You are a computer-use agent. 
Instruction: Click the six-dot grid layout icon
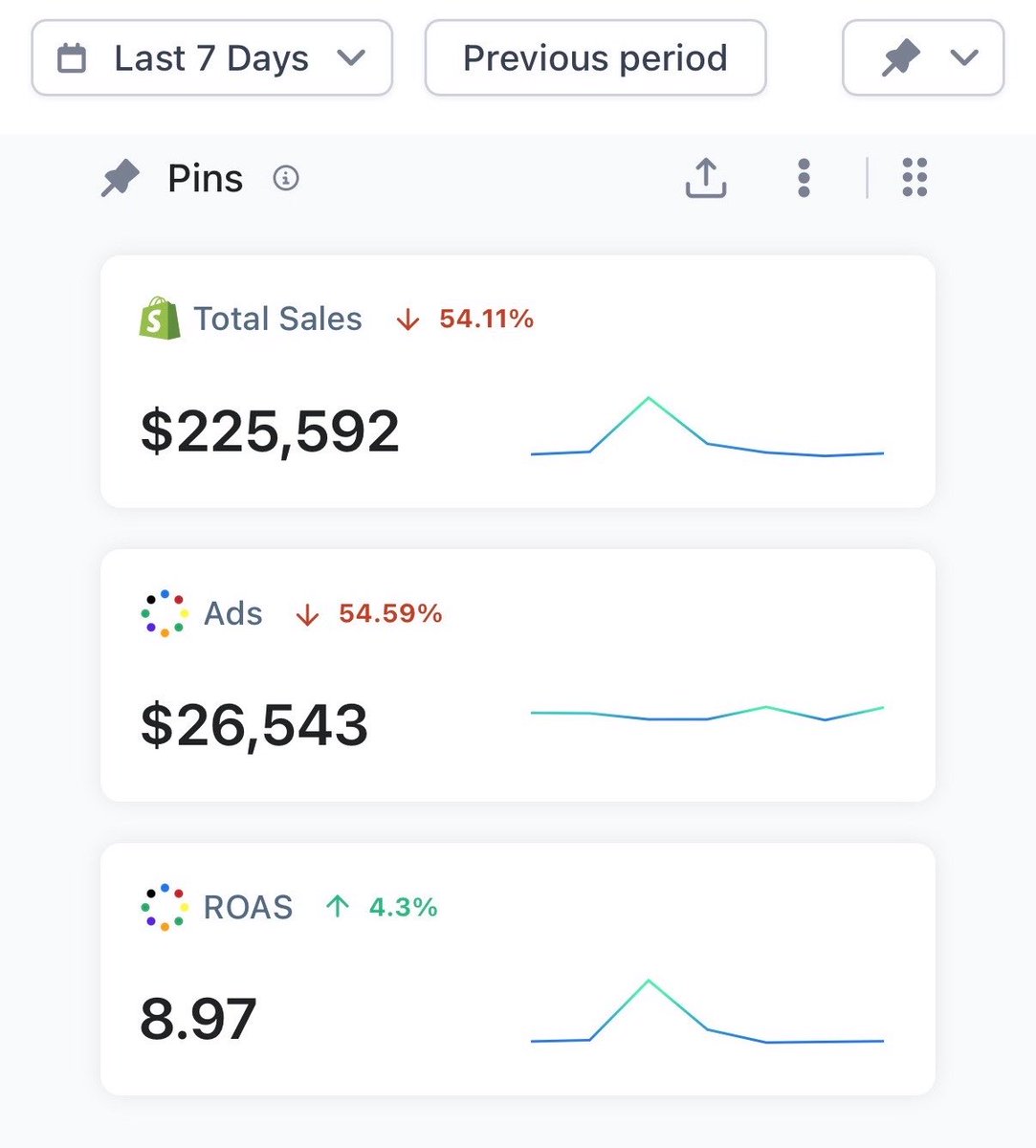pos(915,178)
